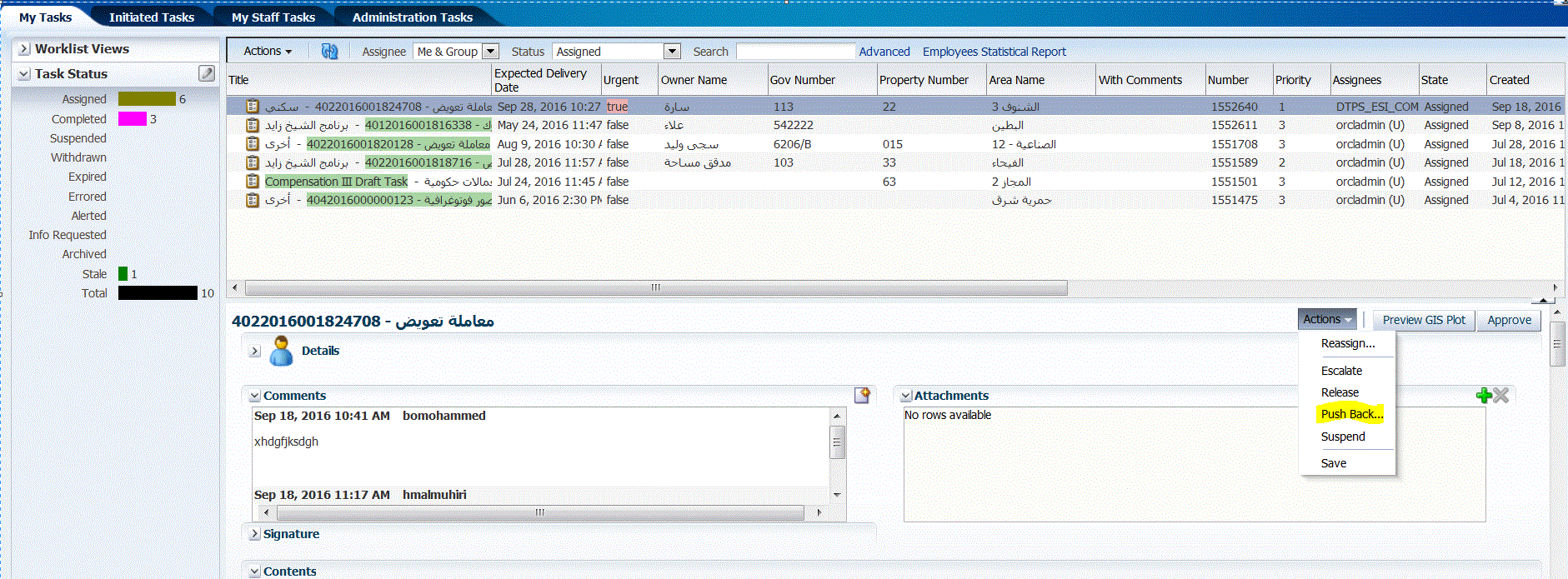Click the gray X delete attachment icon
1568x579 pixels.
coord(1501,396)
